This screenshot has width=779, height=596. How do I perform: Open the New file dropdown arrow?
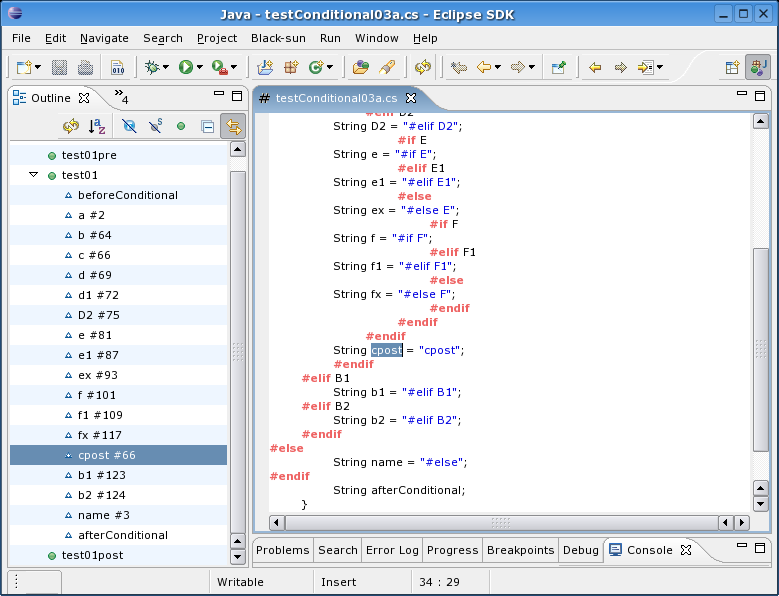pos(38,68)
